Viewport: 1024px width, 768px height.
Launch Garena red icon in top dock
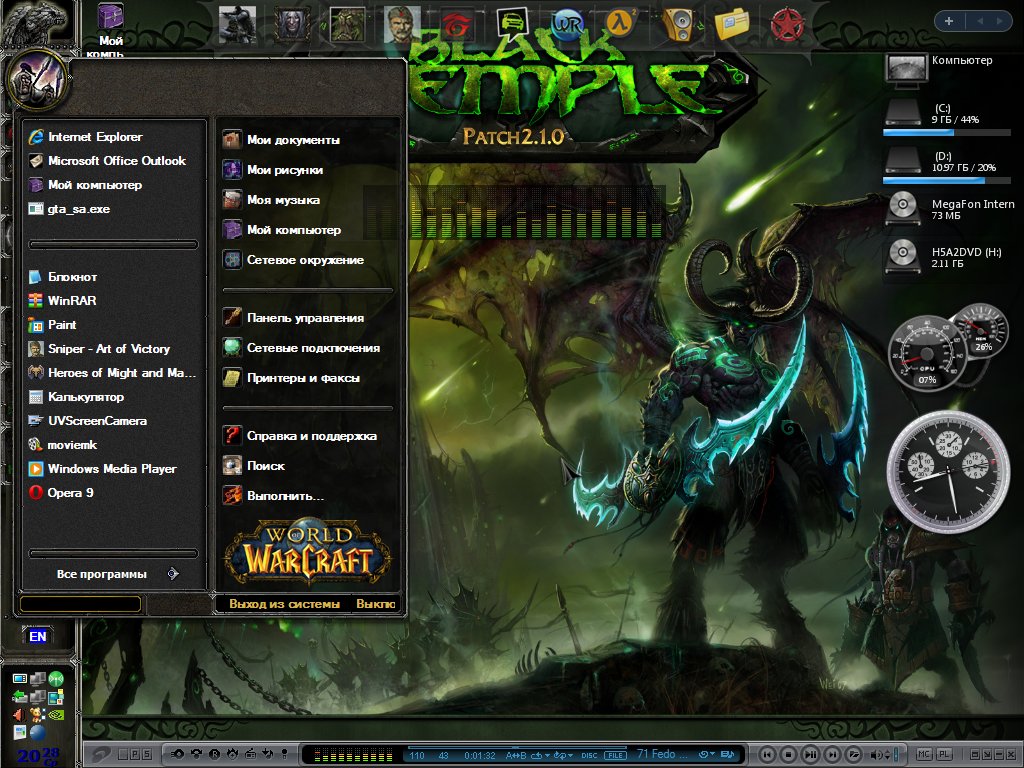[x=457, y=25]
